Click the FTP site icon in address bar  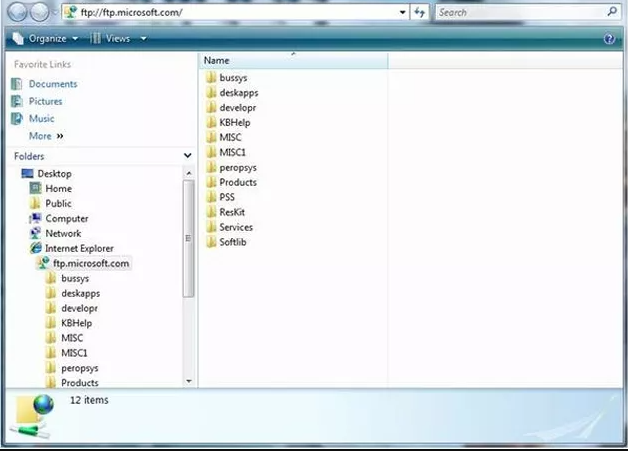click(70, 12)
